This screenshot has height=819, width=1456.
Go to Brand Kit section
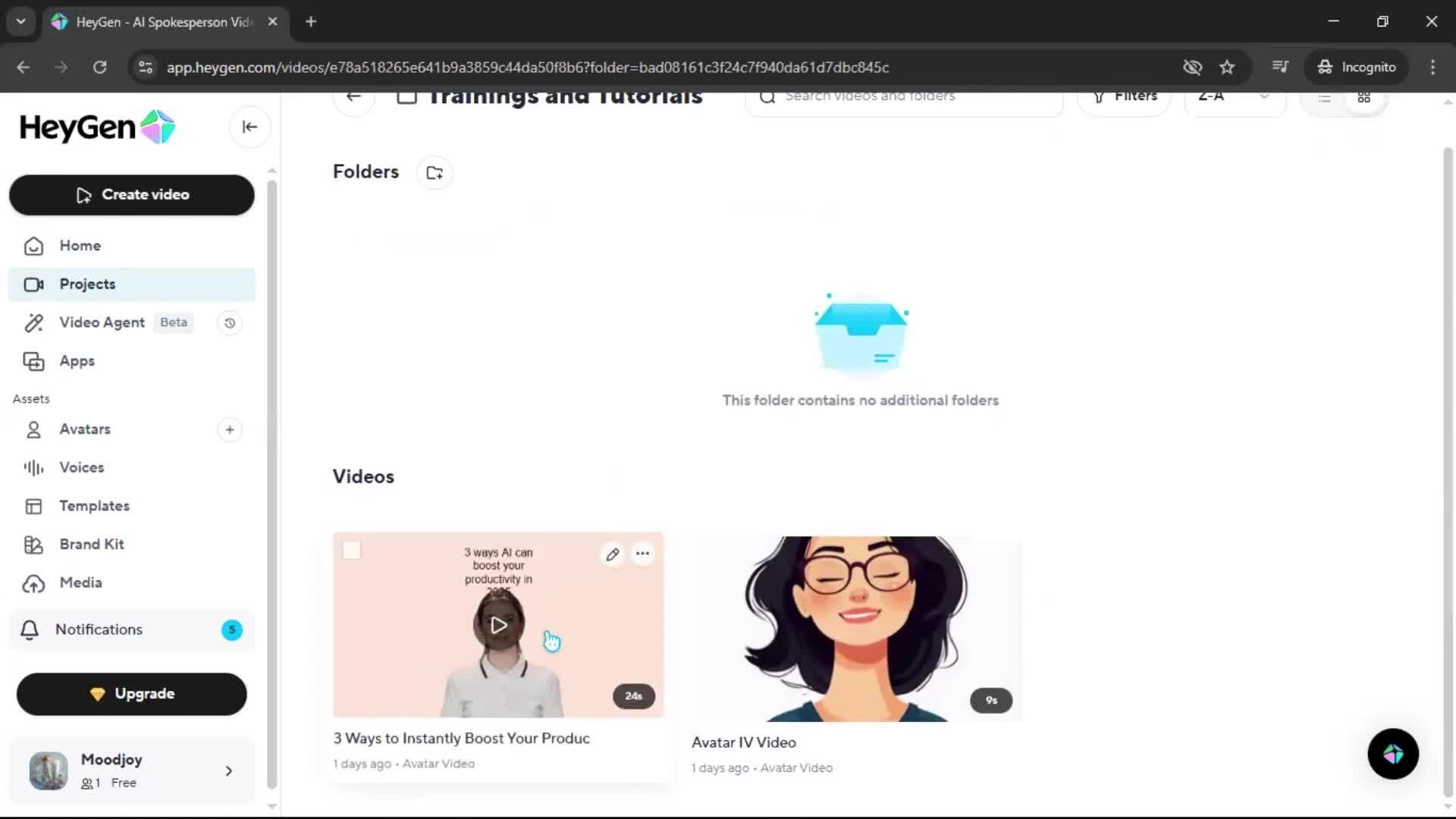tap(92, 544)
